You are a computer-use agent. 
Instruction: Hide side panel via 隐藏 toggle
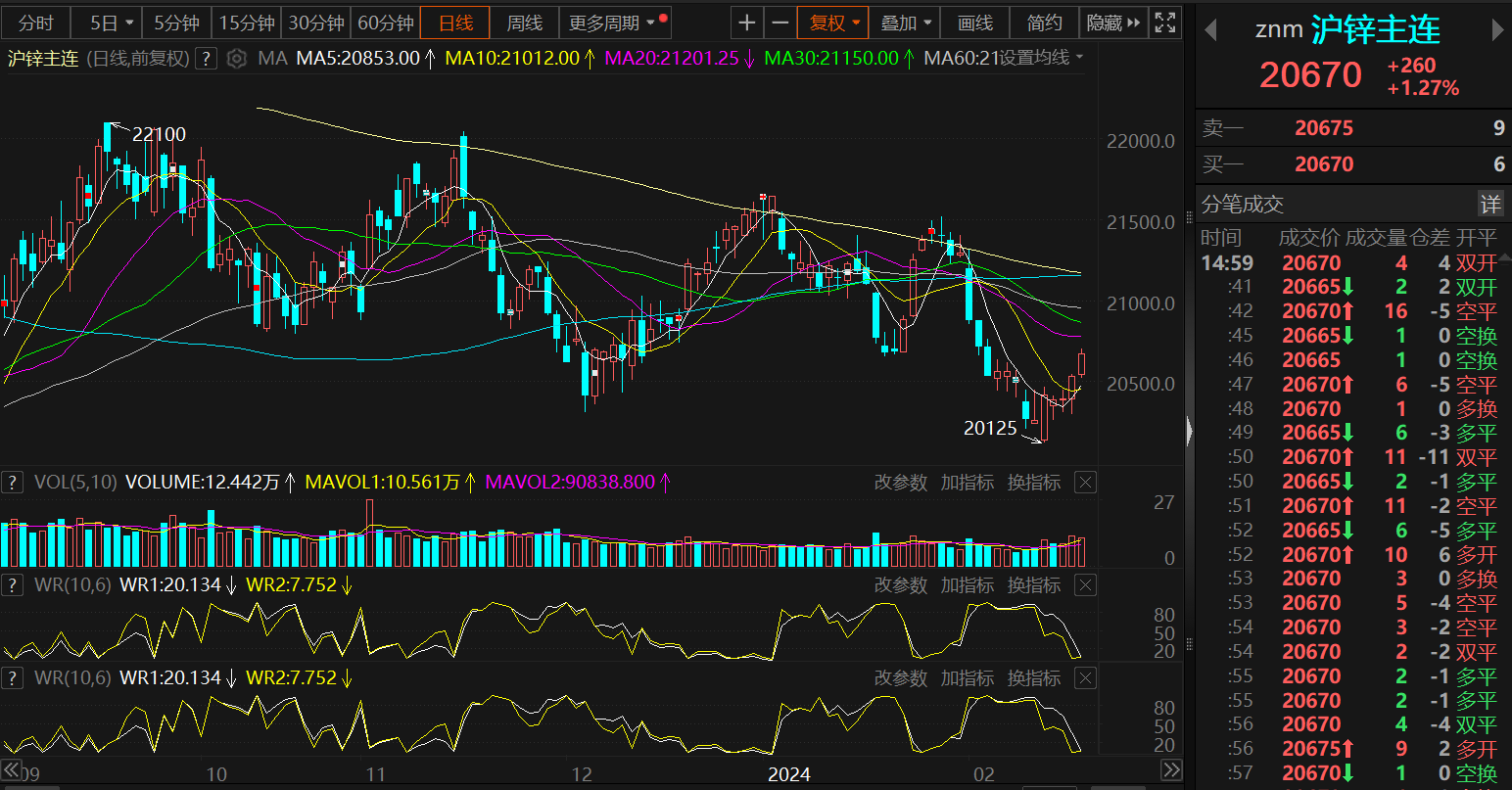click(x=1113, y=23)
